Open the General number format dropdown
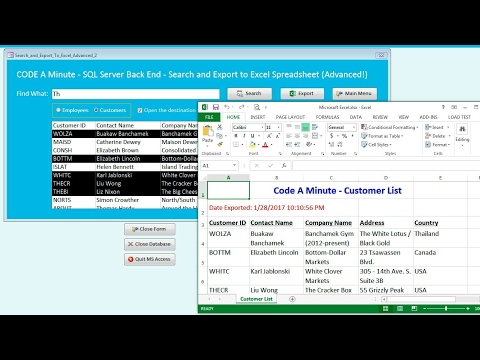The width and height of the screenshot is (480, 360). tap(354, 127)
